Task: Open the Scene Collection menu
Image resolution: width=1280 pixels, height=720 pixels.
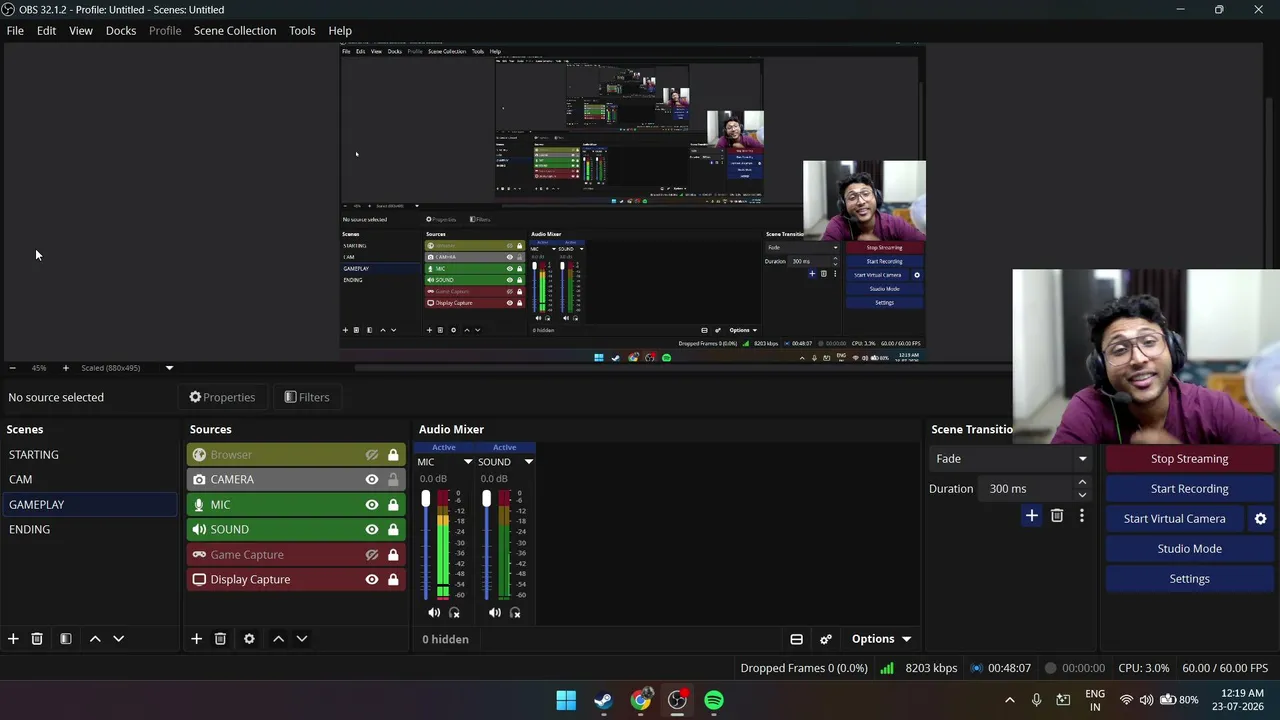Action: click(235, 31)
